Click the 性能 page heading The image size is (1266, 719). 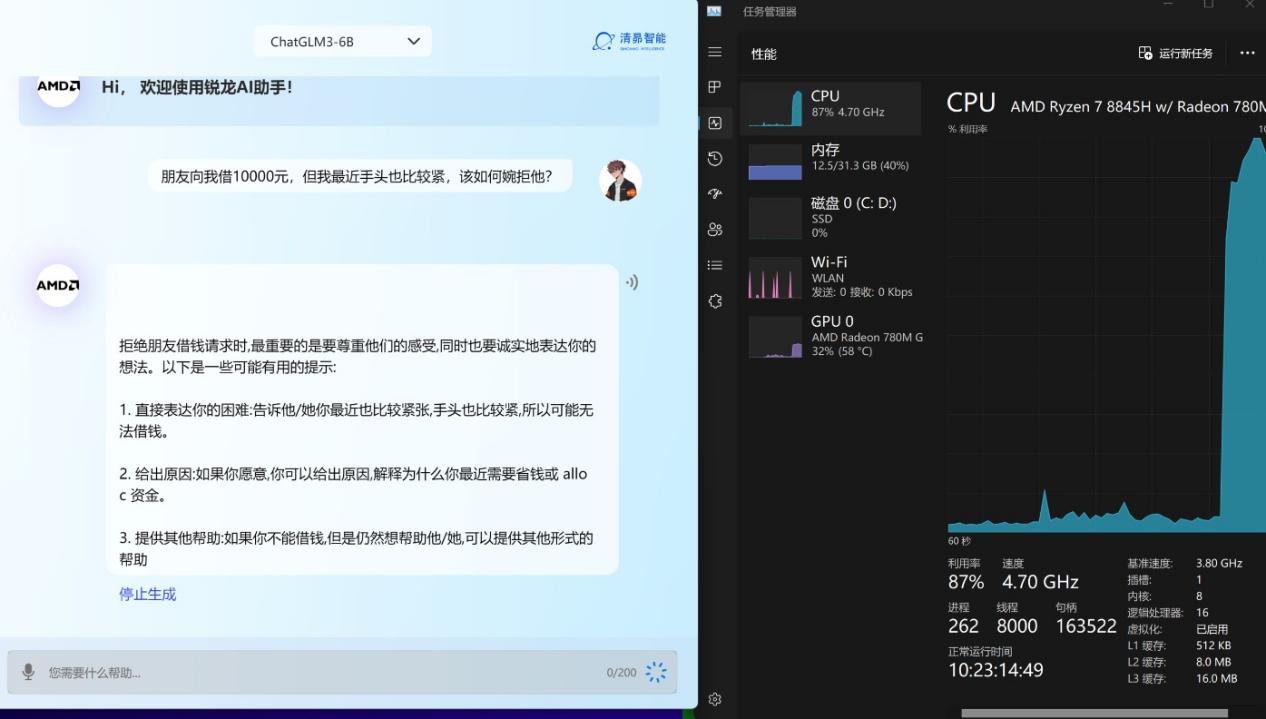pos(764,54)
